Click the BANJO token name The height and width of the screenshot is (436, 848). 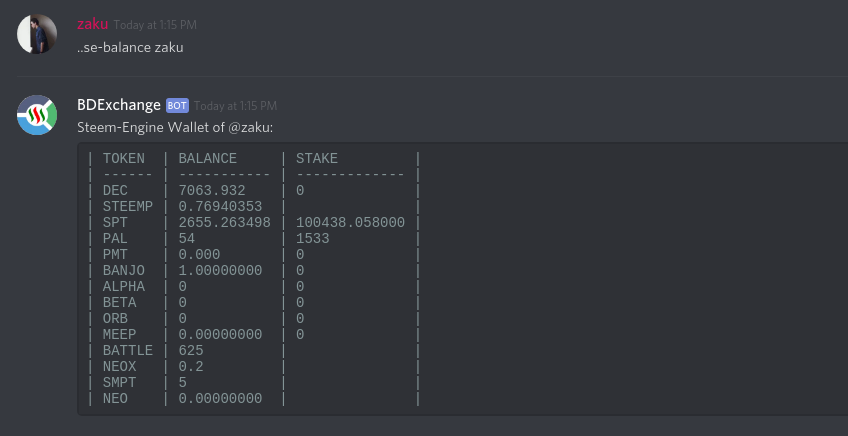(x=124, y=270)
